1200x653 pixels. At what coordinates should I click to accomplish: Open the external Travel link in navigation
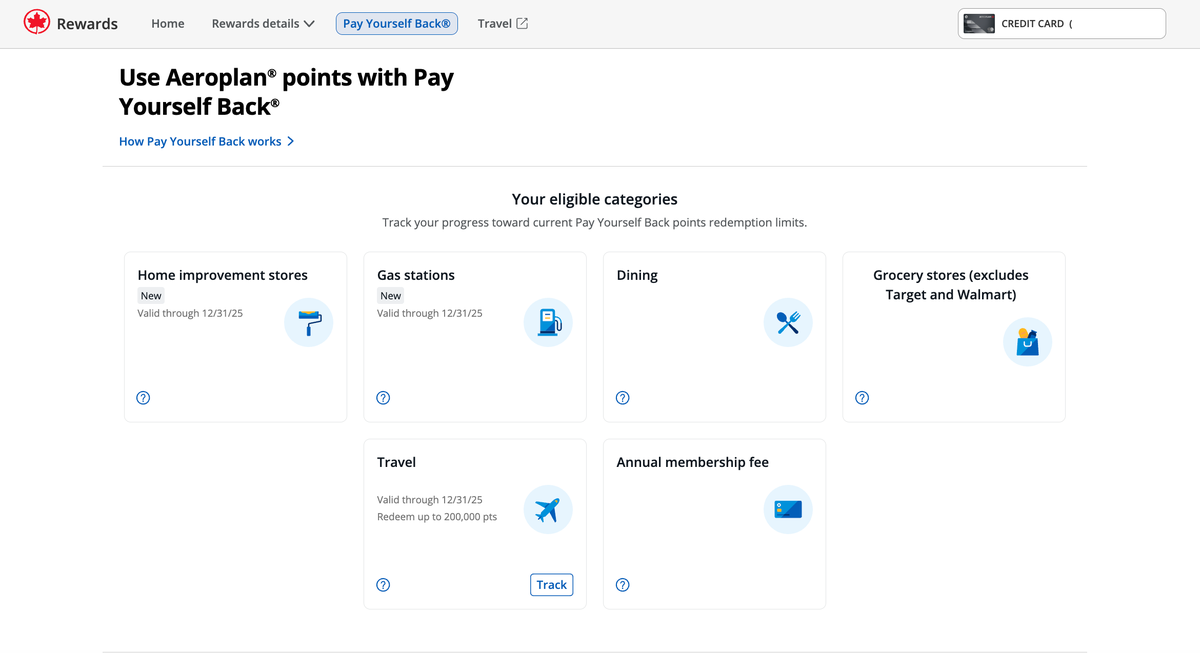coord(503,23)
